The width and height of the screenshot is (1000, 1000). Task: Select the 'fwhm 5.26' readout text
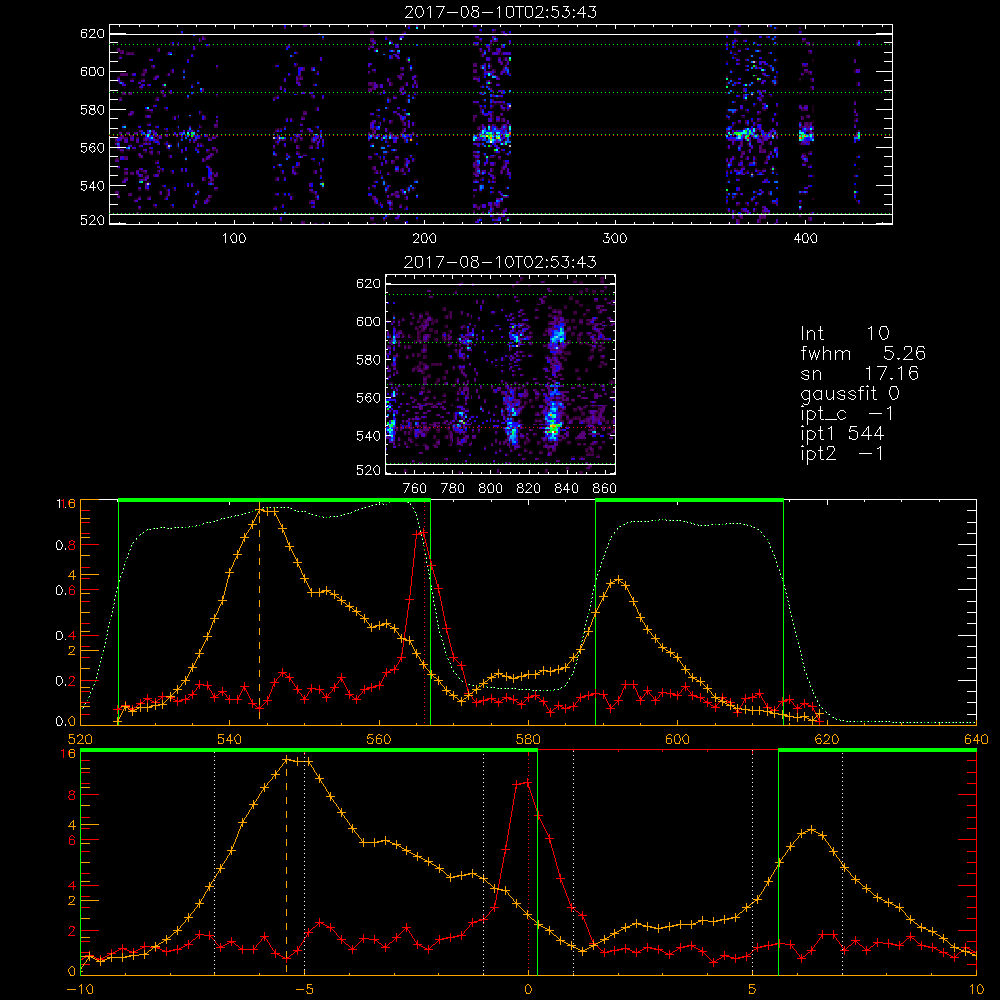coord(863,353)
